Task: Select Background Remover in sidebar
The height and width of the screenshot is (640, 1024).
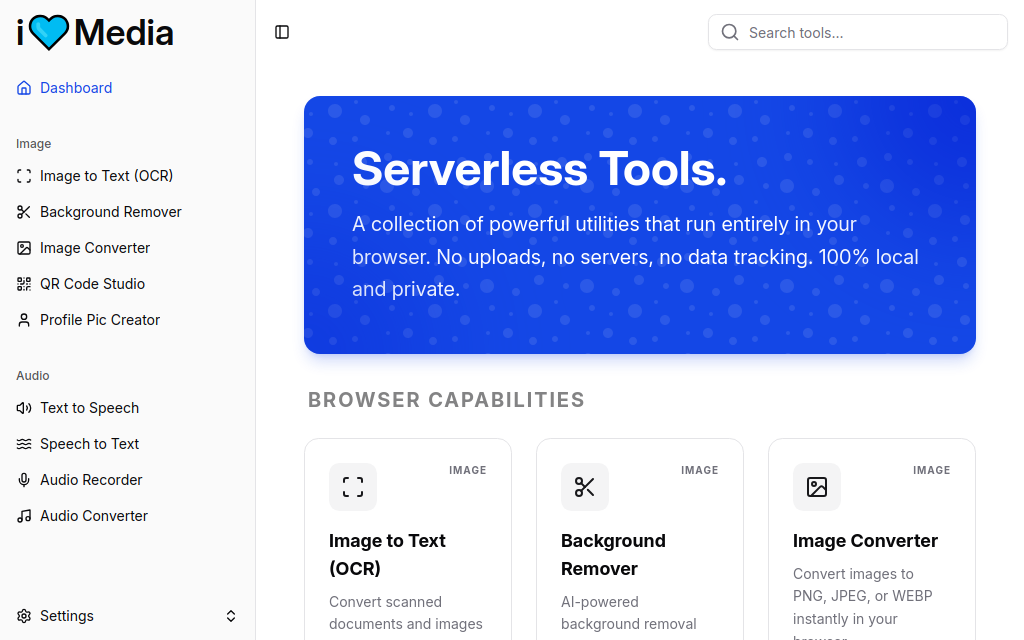Action: point(110,212)
